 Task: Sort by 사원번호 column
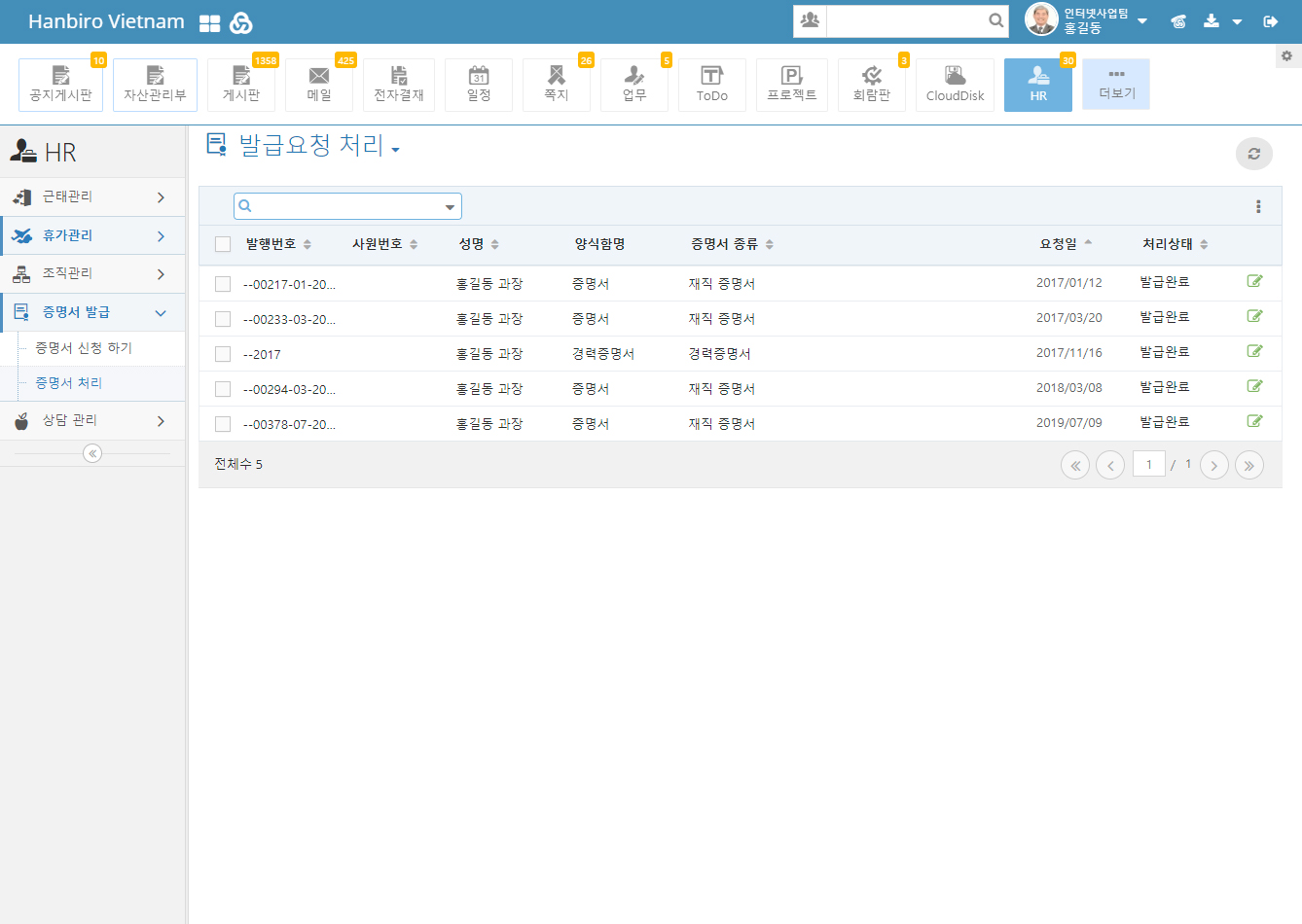[x=385, y=244]
